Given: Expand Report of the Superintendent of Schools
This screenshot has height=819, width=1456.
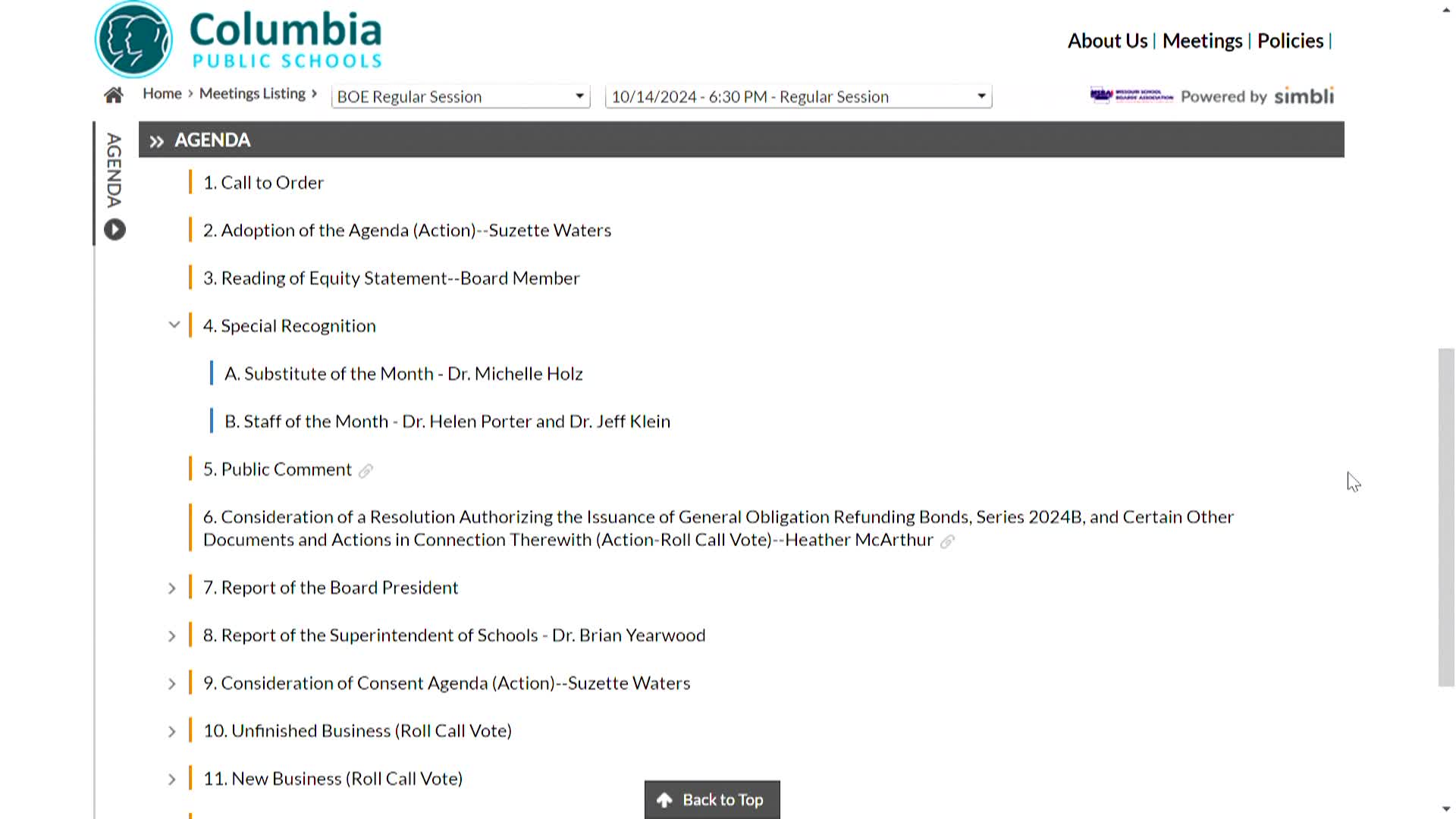Looking at the screenshot, I should (x=172, y=636).
